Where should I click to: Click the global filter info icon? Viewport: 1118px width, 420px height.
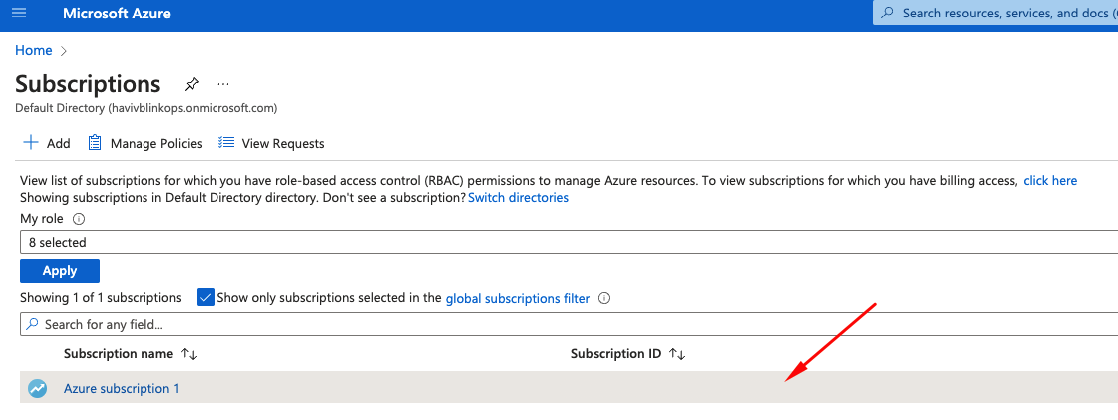pos(604,298)
